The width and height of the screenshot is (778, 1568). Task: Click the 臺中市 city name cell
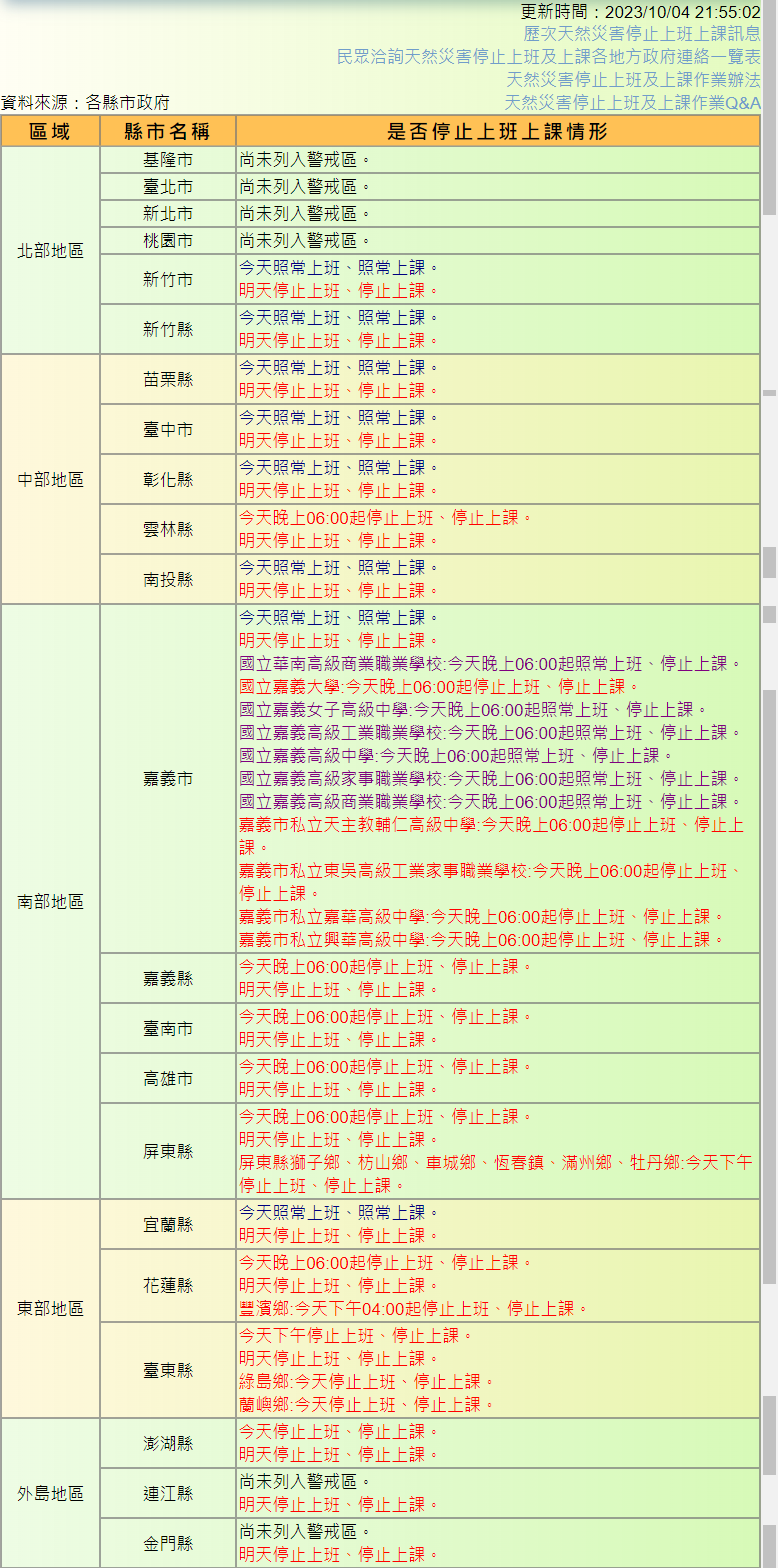point(168,429)
